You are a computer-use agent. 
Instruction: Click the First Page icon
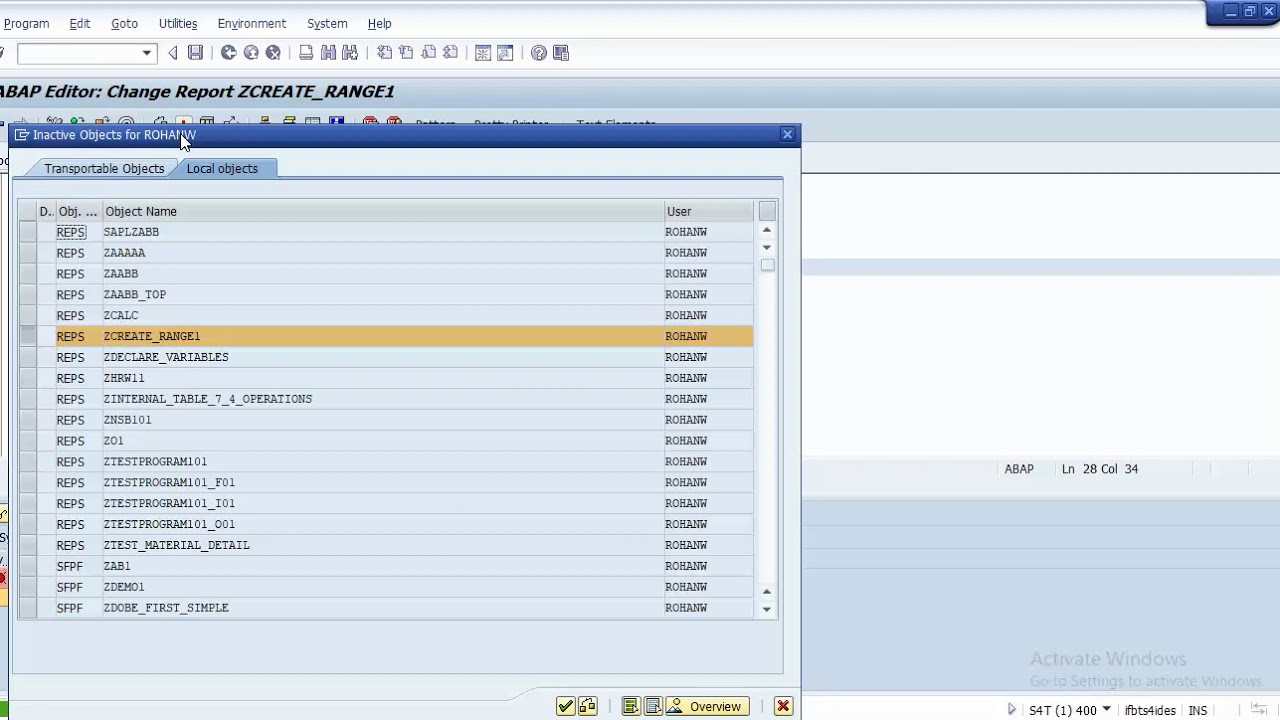point(384,53)
